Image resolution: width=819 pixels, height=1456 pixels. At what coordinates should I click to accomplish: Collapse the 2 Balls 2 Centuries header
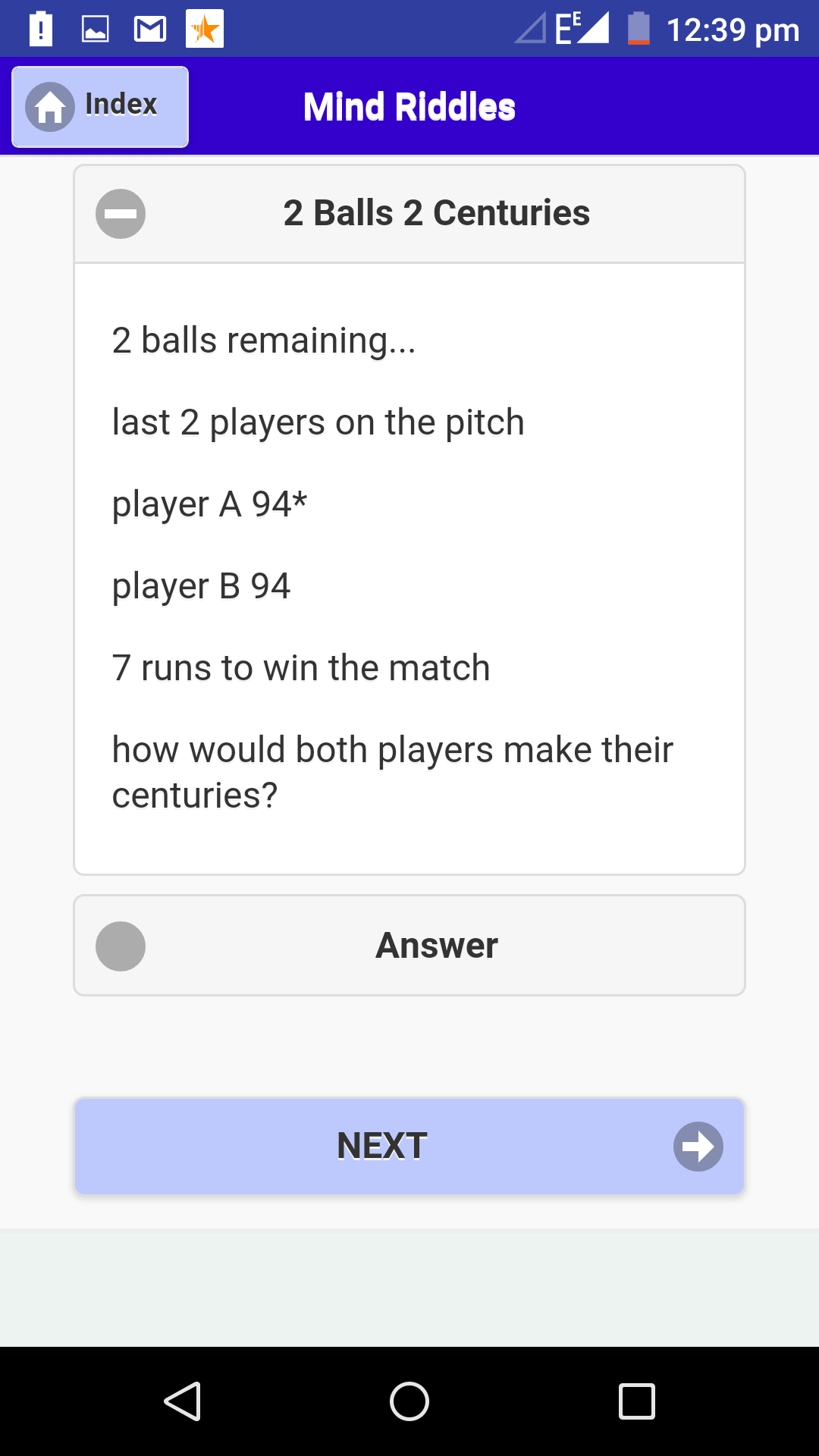(436, 214)
